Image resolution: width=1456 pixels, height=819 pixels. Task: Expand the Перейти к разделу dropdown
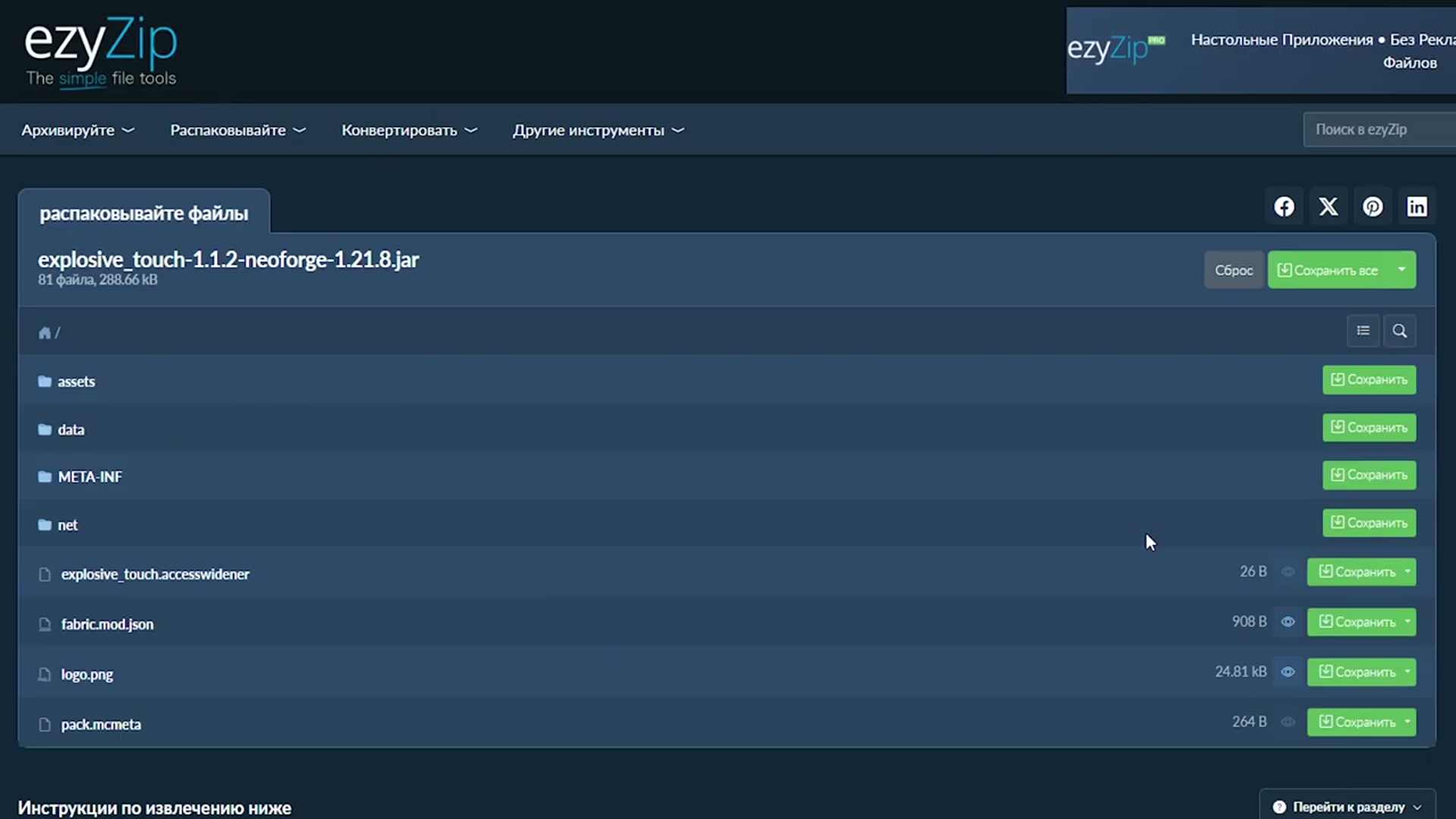1348,807
